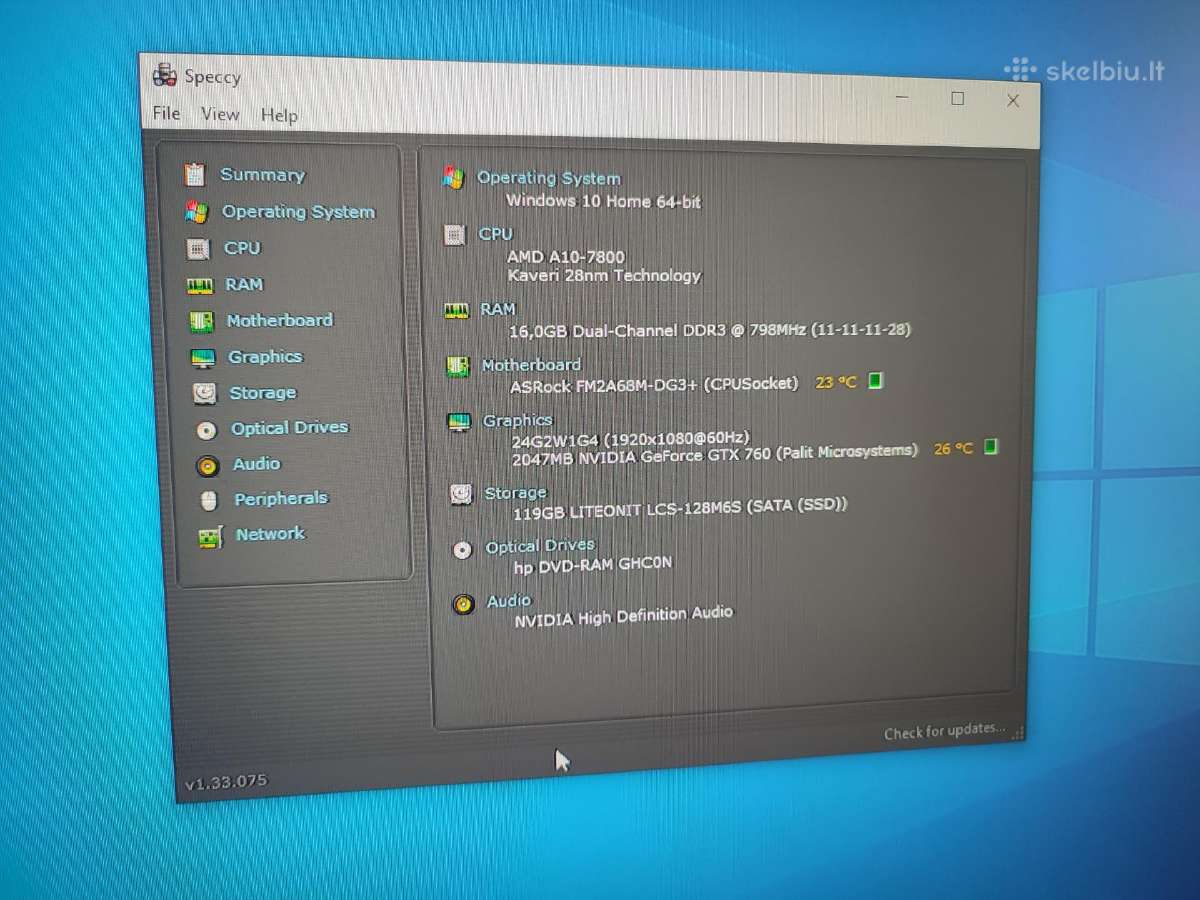
Task: Open the Operating System heading link in summary
Action: 549,178
